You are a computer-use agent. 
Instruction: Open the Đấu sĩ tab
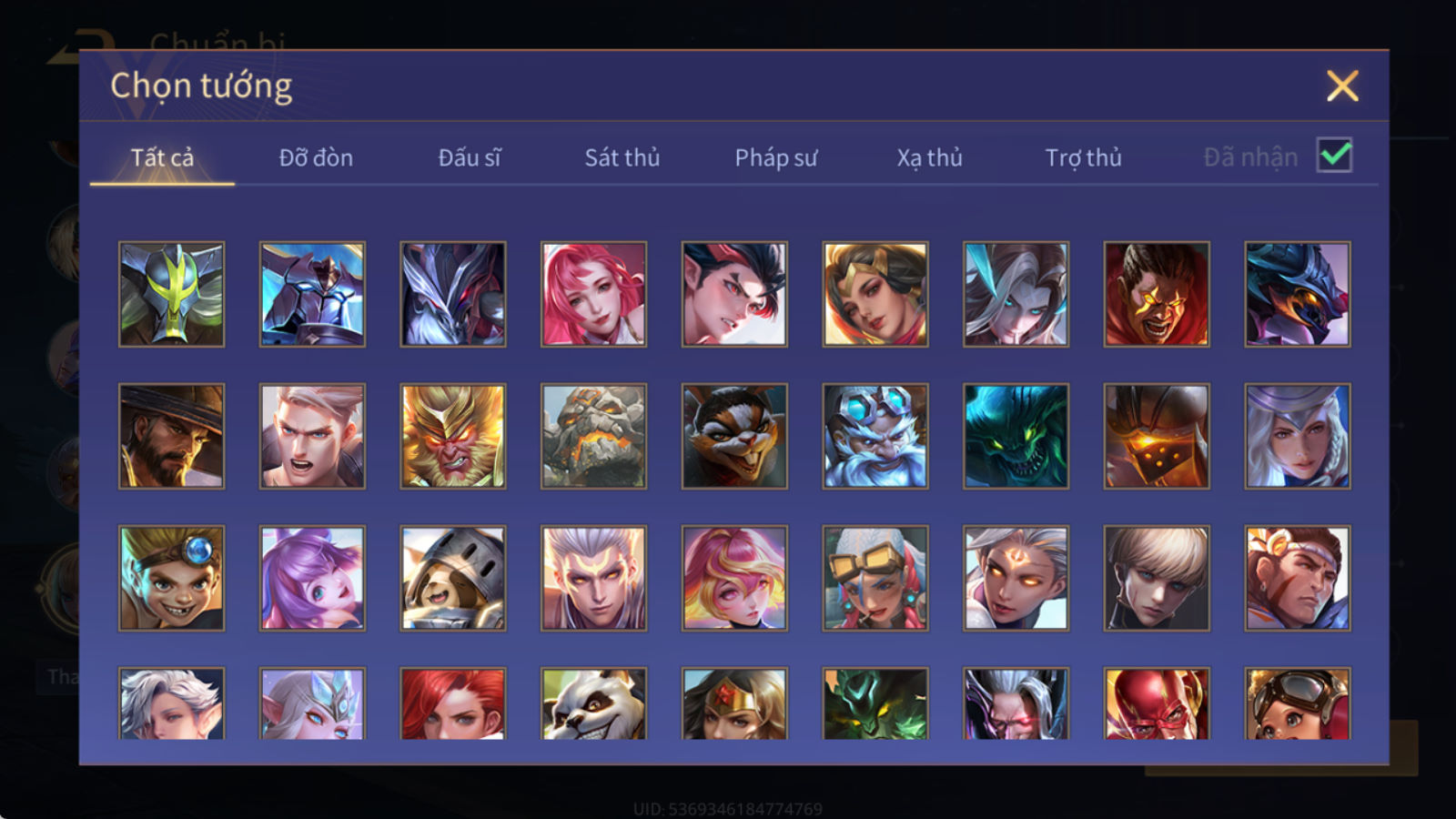470,157
